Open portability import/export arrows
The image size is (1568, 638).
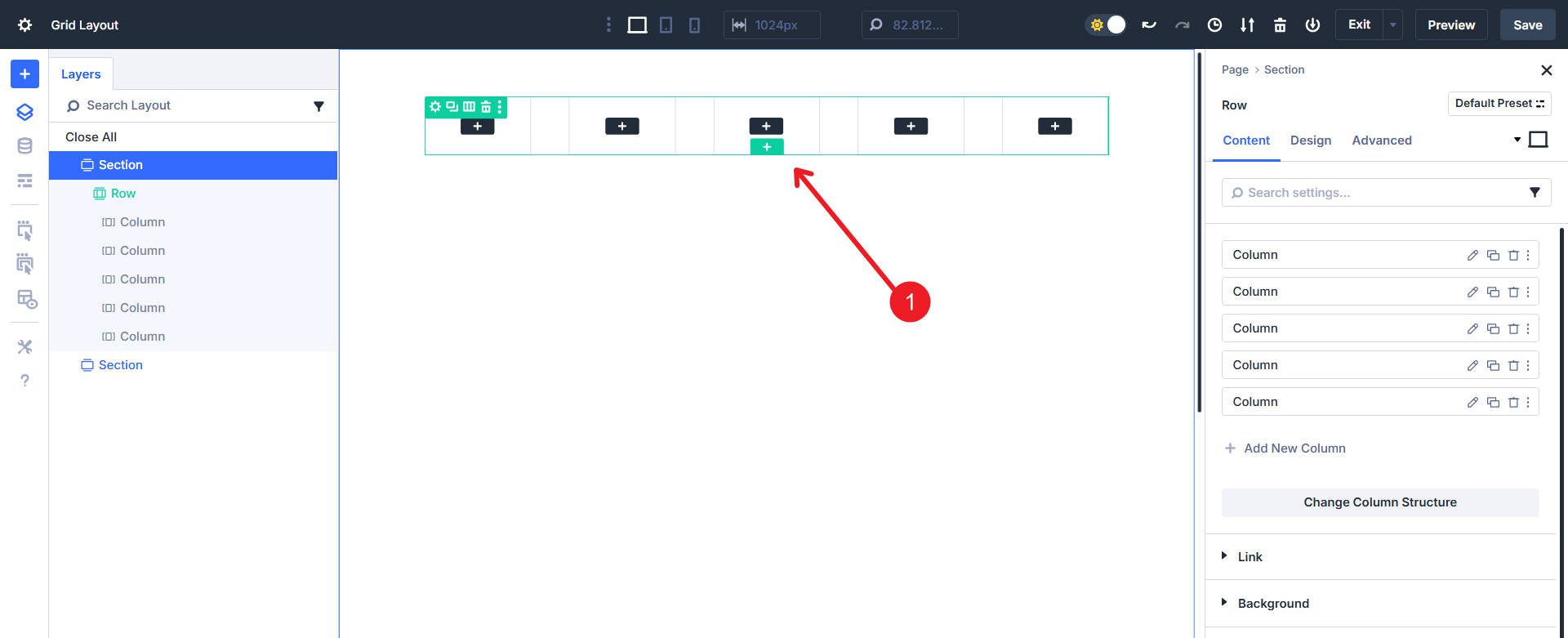(x=1247, y=25)
